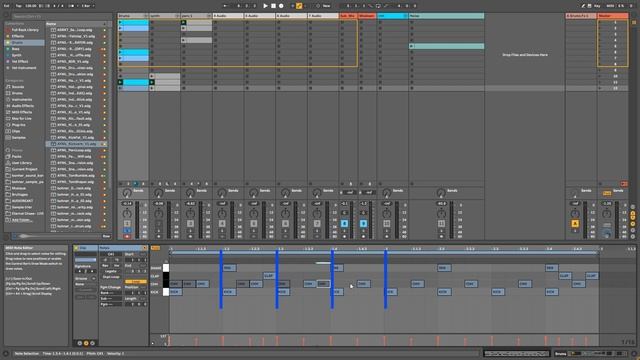640x360 pixels.
Task: Toggle the yellow automation arm button
Action: [299, 6]
